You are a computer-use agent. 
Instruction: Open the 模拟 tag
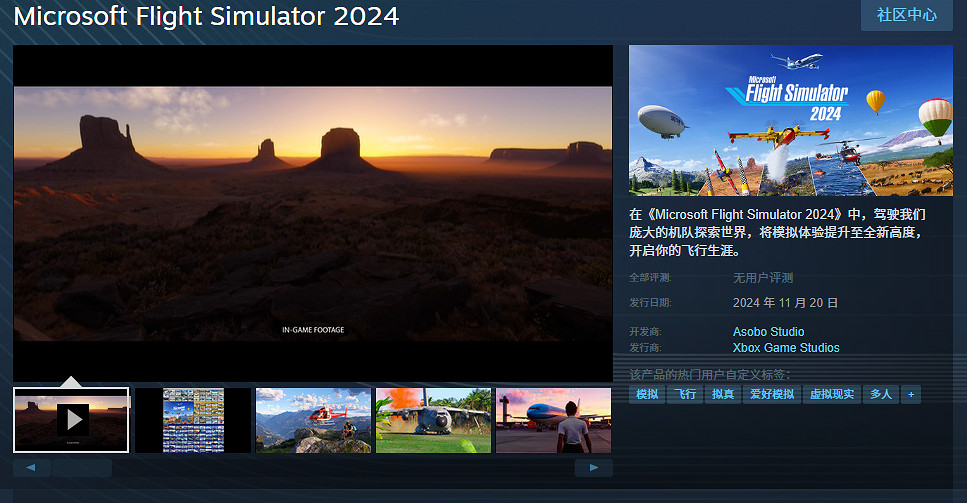(647, 395)
